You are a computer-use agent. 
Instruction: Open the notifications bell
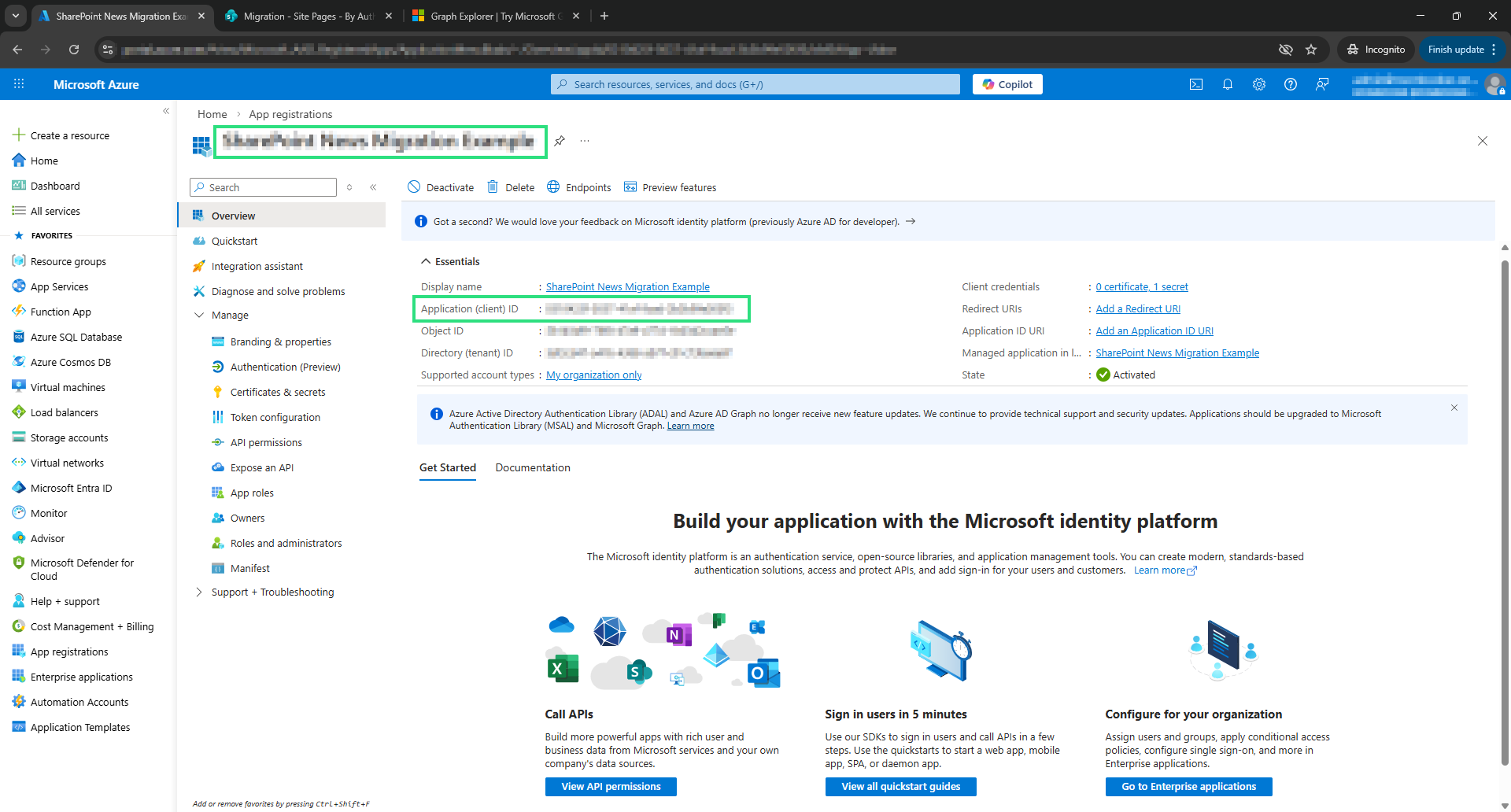(1228, 84)
